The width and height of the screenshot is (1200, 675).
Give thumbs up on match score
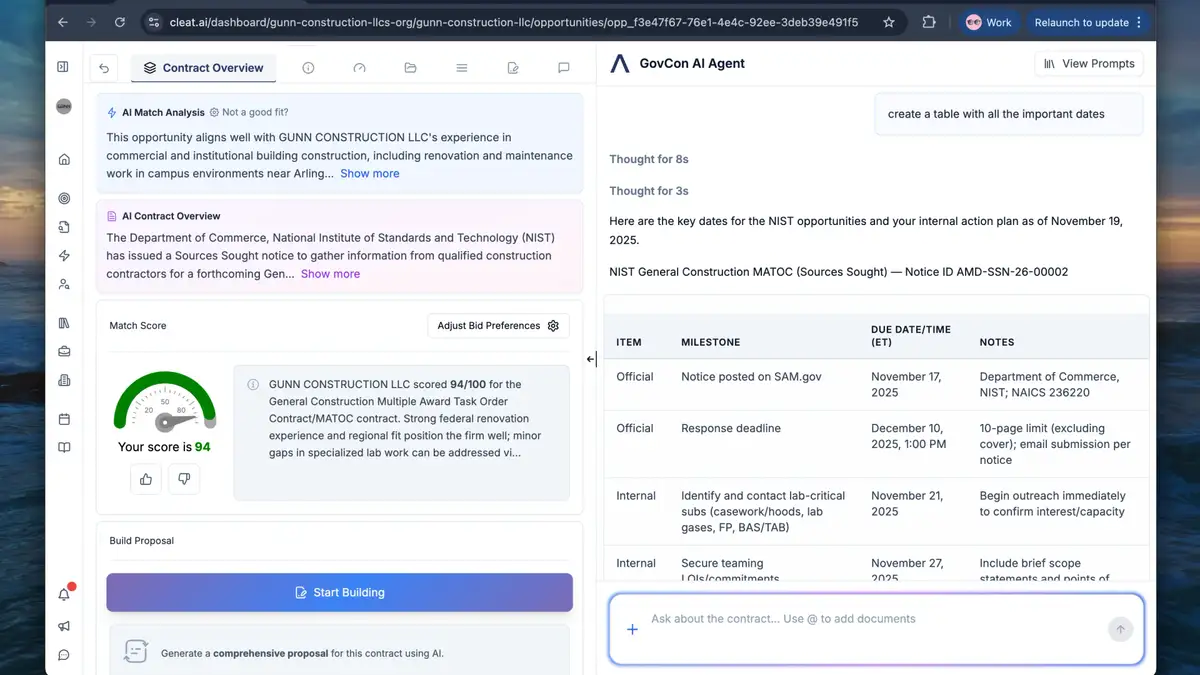[x=146, y=479]
